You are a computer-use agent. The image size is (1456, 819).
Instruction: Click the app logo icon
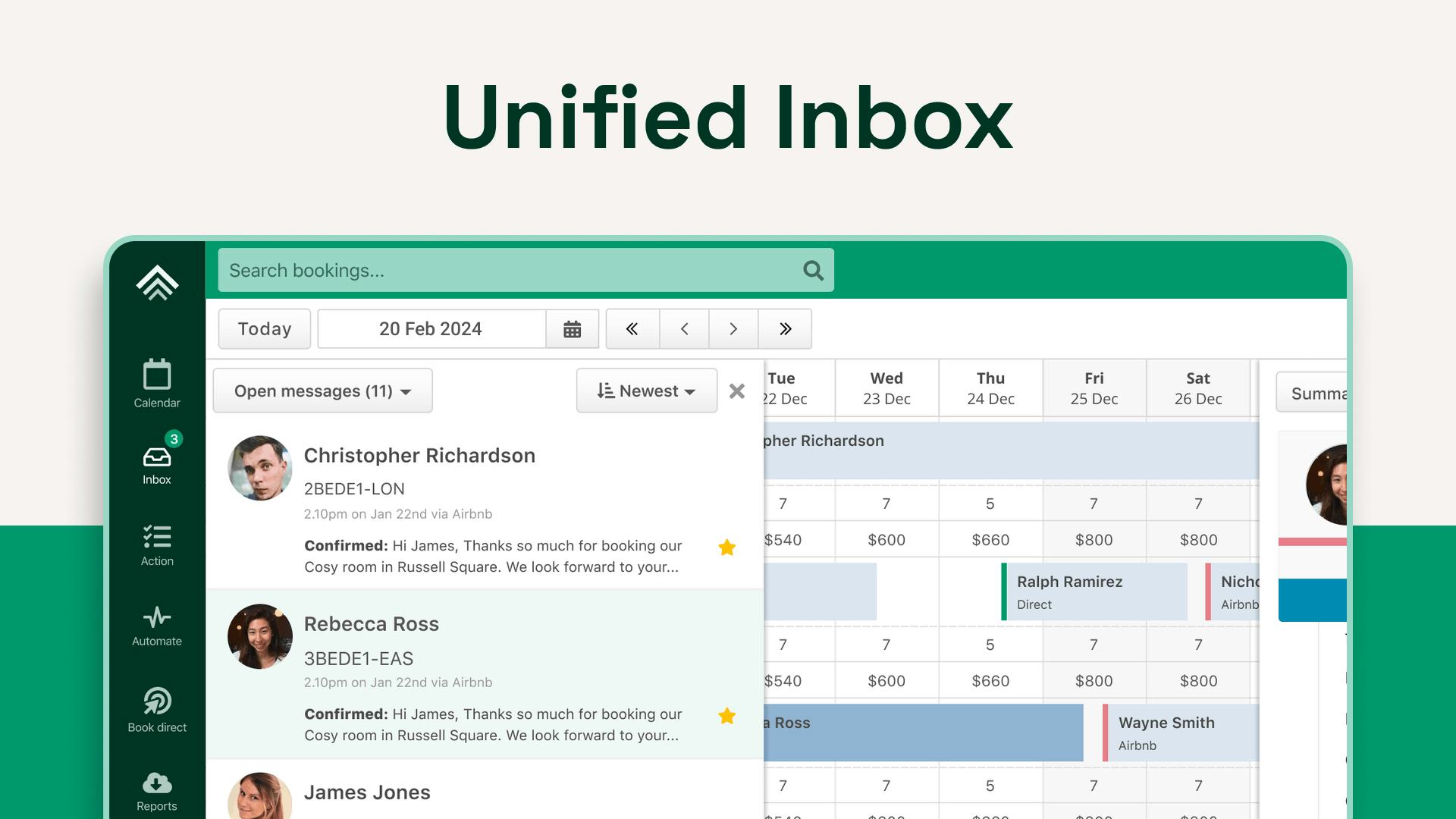(x=157, y=283)
